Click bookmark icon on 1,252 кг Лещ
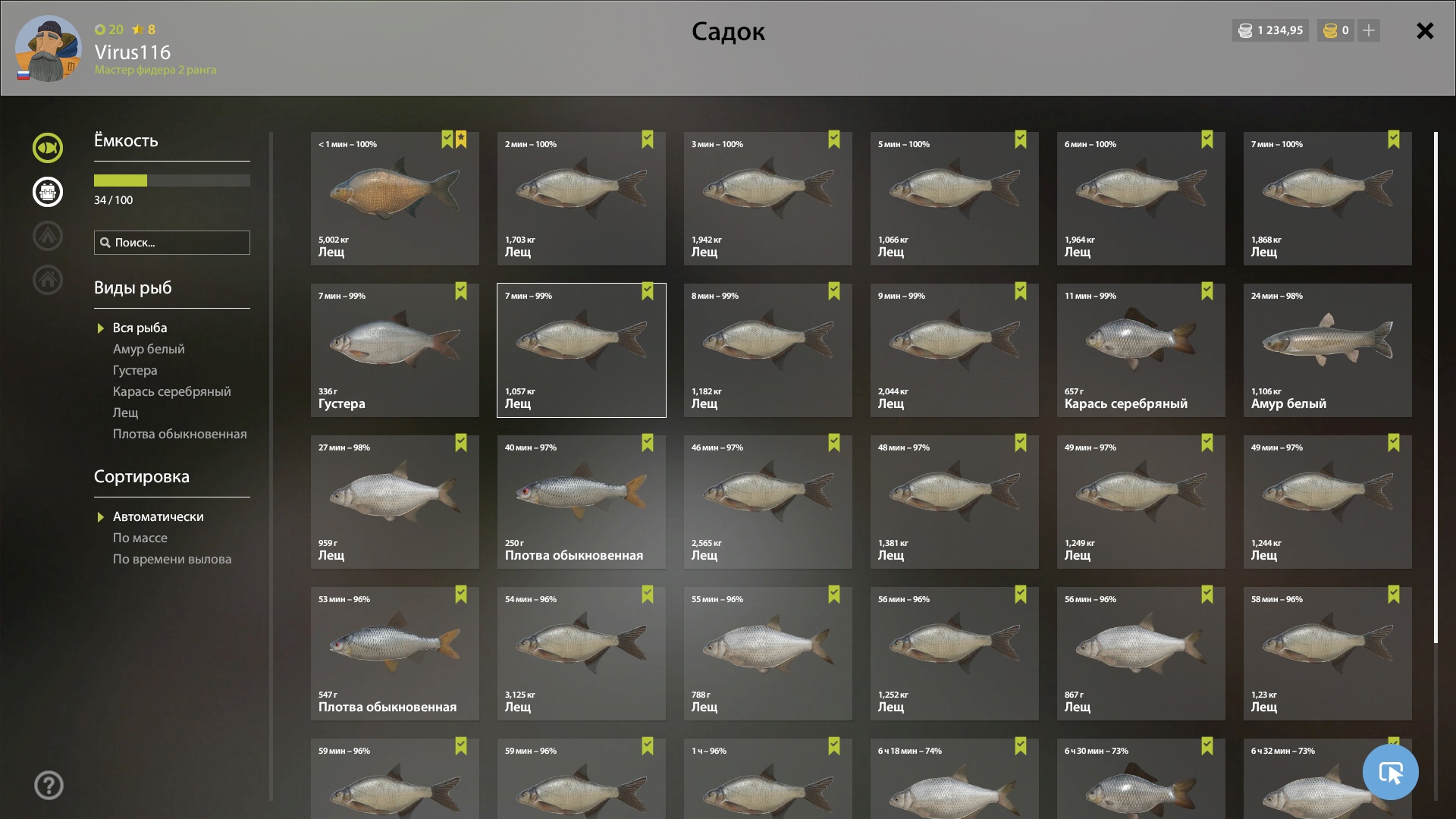The height and width of the screenshot is (819, 1456). [1021, 595]
